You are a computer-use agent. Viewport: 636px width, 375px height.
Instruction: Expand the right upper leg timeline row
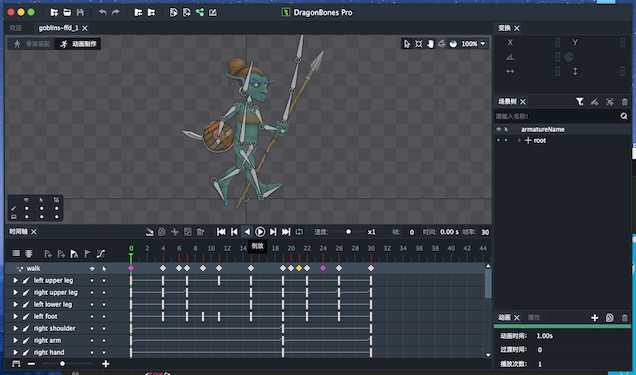click(x=15, y=292)
